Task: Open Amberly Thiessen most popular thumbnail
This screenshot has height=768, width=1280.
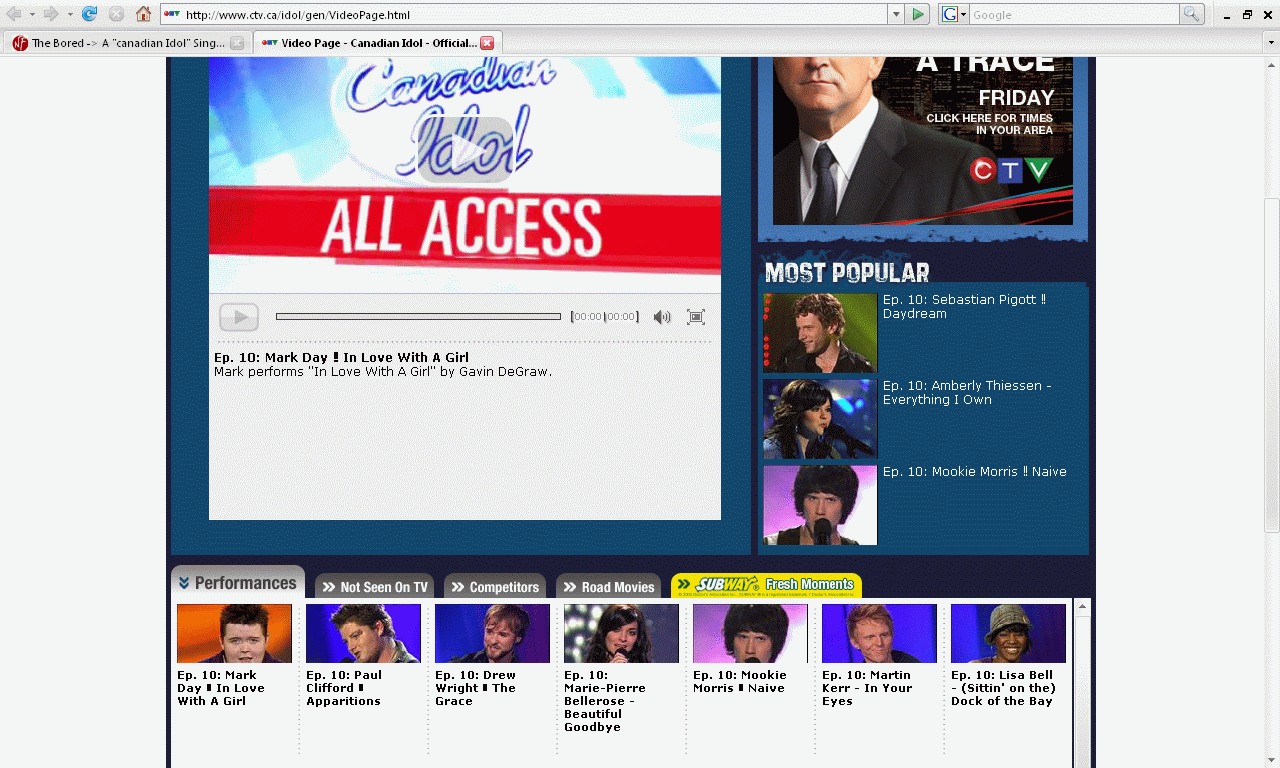Action: pyautogui.click(x=820, y=419)
